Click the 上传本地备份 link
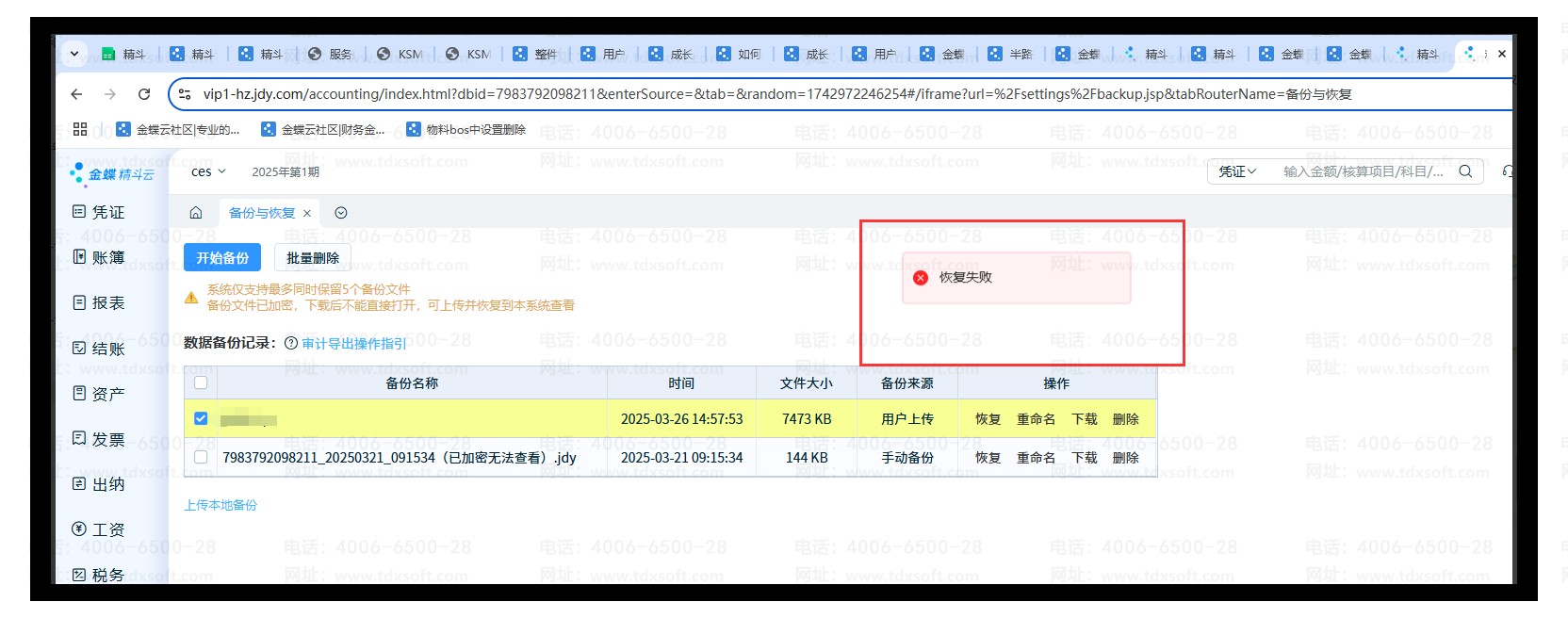 coord(220,506)
